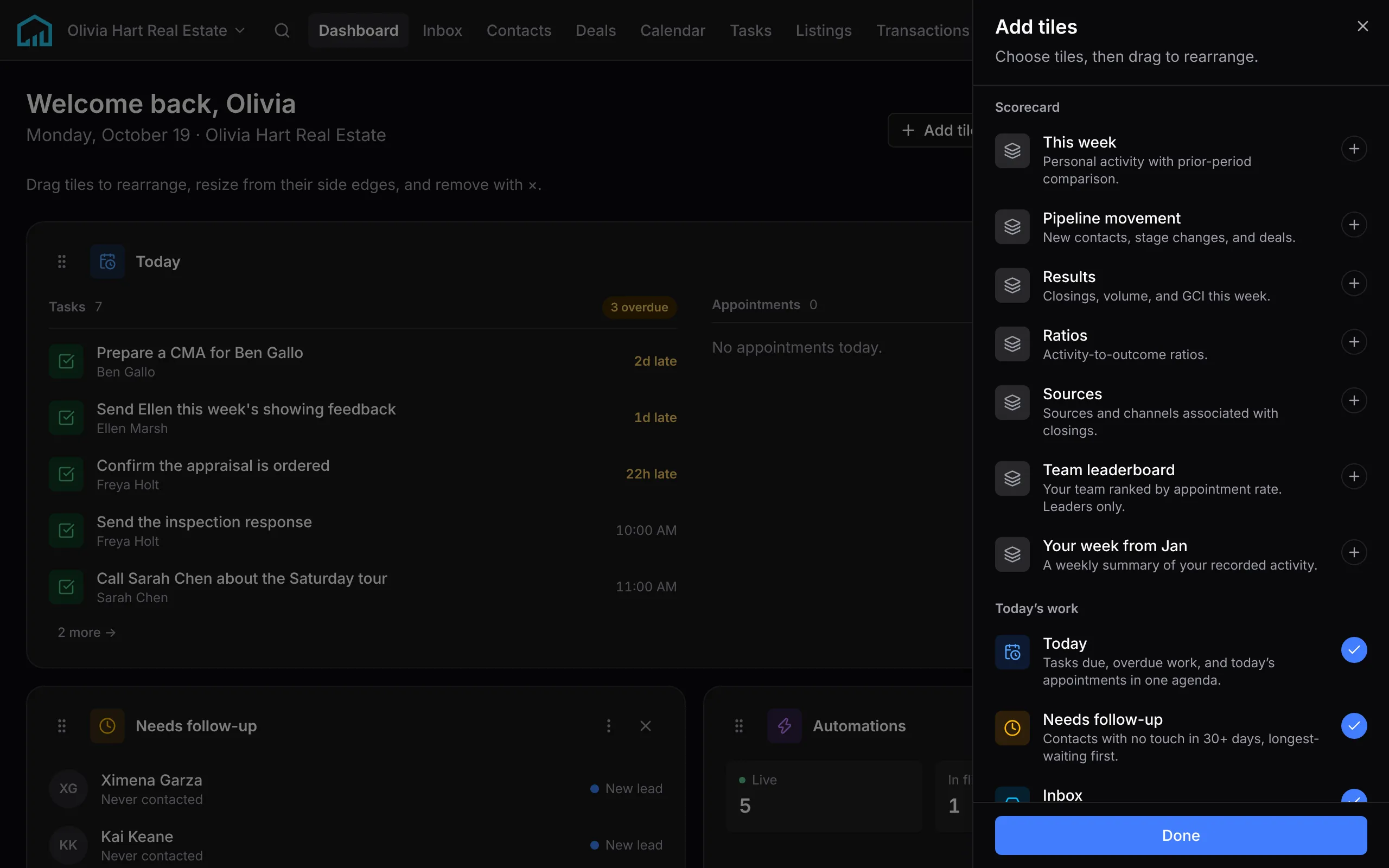Go to the Deals tab
Screen dimensions: 1389x868
click(595, 30)
